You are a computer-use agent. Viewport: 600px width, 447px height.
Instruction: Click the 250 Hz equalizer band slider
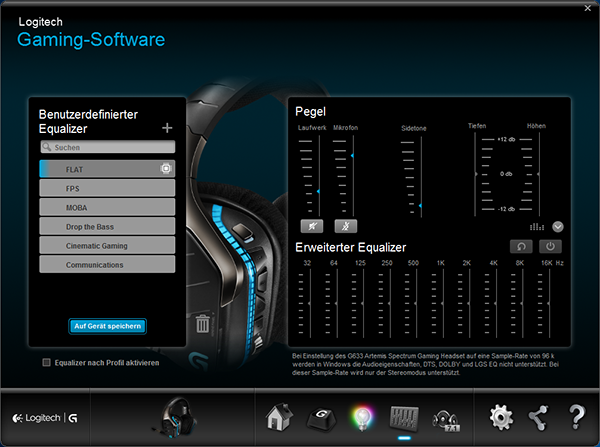pyautogui.click(x=390, y=303)
